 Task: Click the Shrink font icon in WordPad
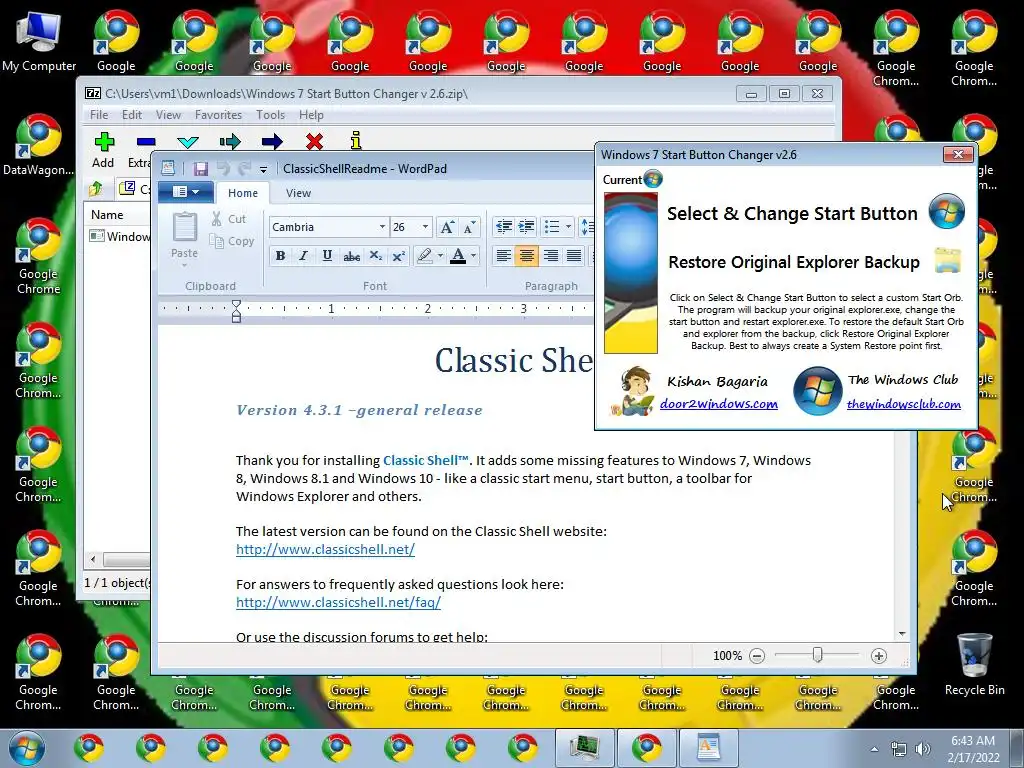(469, 227)
